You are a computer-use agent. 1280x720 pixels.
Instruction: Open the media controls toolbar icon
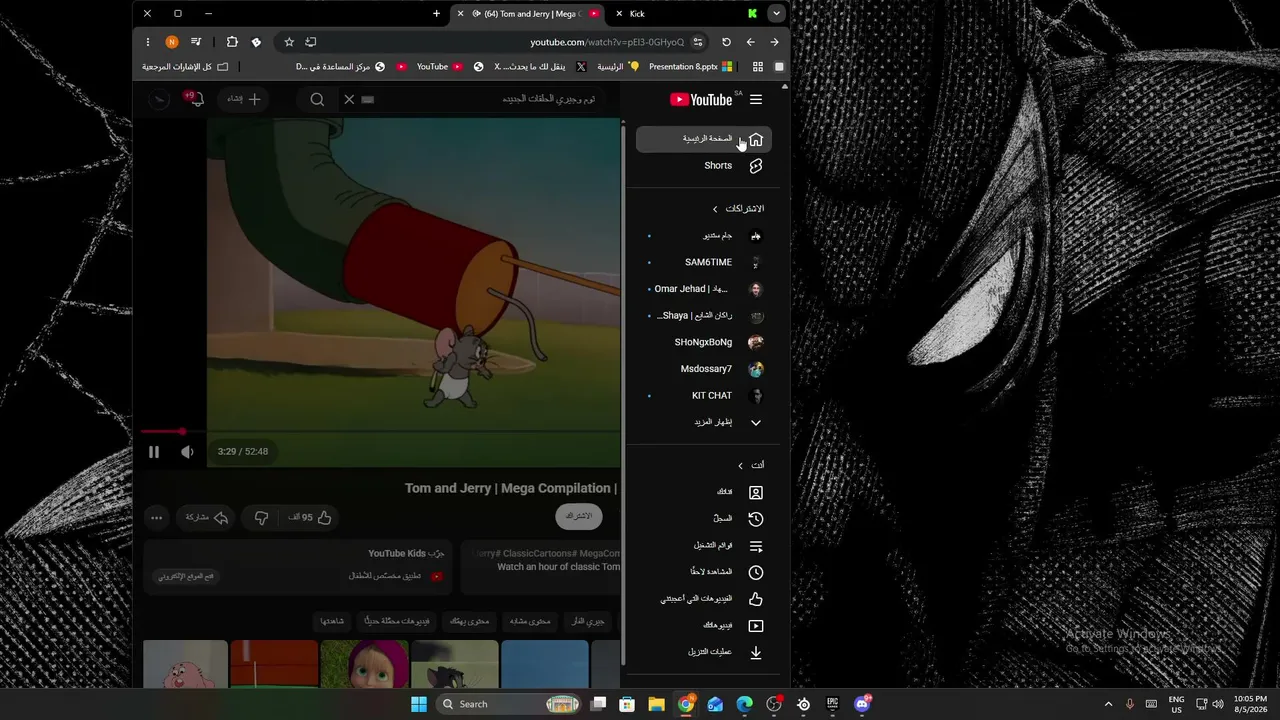coord(196,42)
